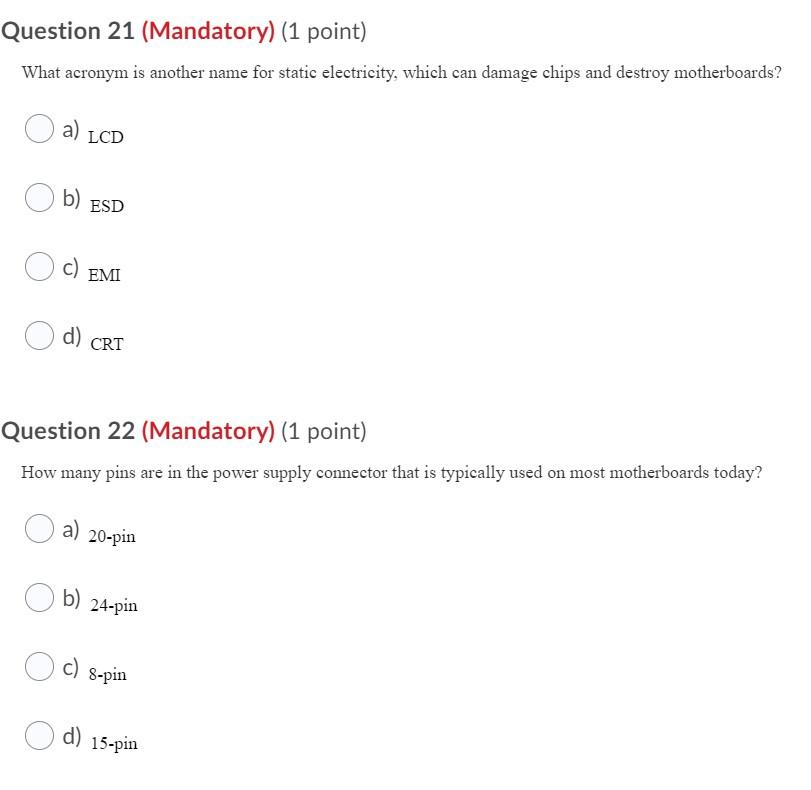
Task: Choose the 8-pin option in Question 22
Action: pos(40,665)
